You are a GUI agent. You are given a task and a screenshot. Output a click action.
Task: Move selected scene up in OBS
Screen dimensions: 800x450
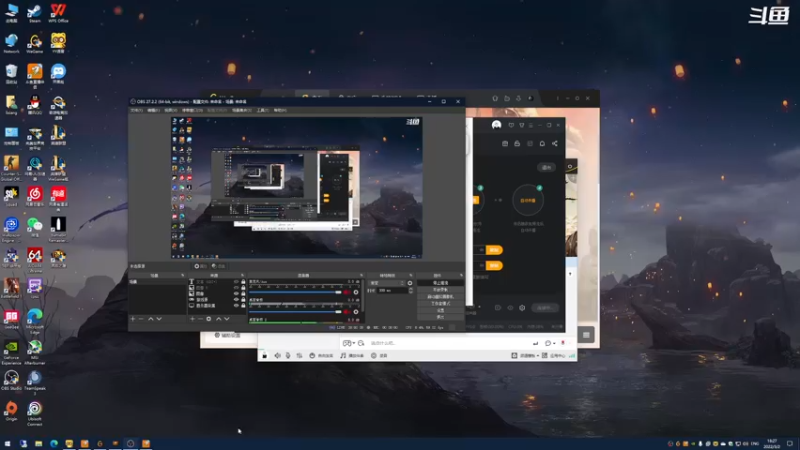click(151, 318)
